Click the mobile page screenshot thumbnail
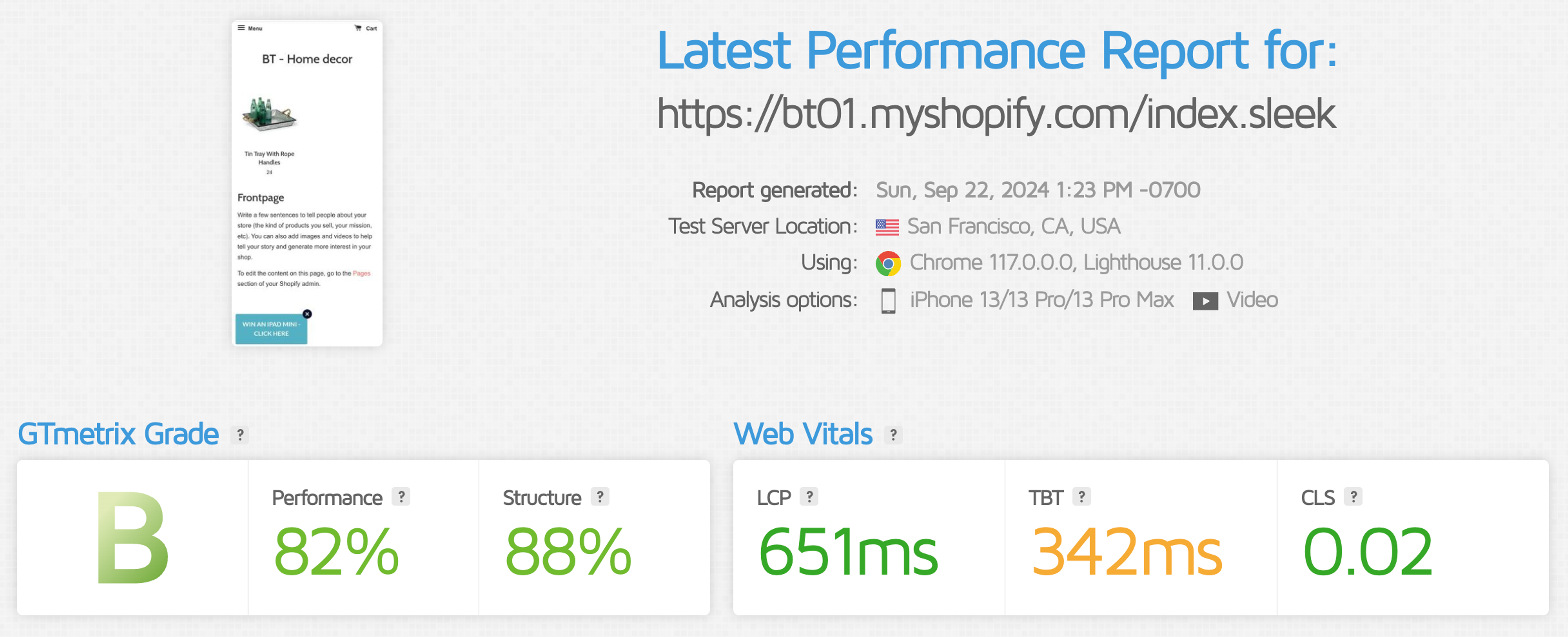Screen dimensions: 1568x637 307,183
